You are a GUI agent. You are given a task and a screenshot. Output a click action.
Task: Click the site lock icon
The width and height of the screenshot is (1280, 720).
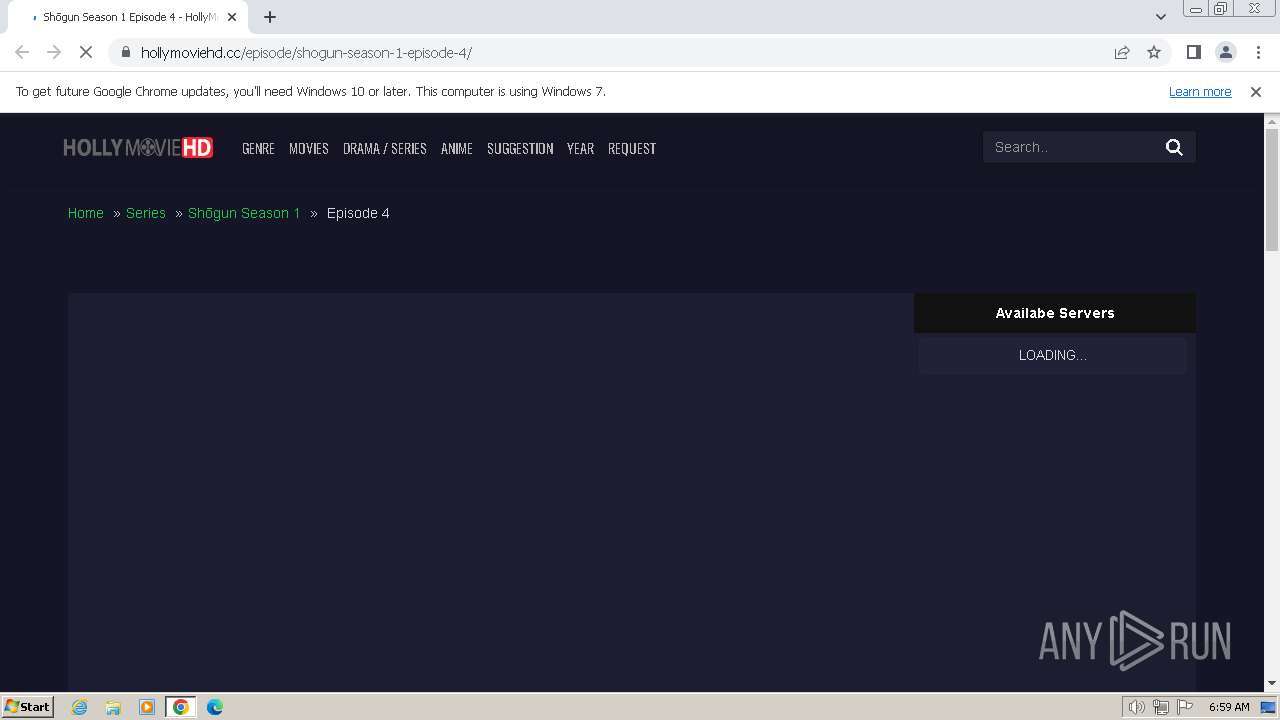tap(125, 52)
